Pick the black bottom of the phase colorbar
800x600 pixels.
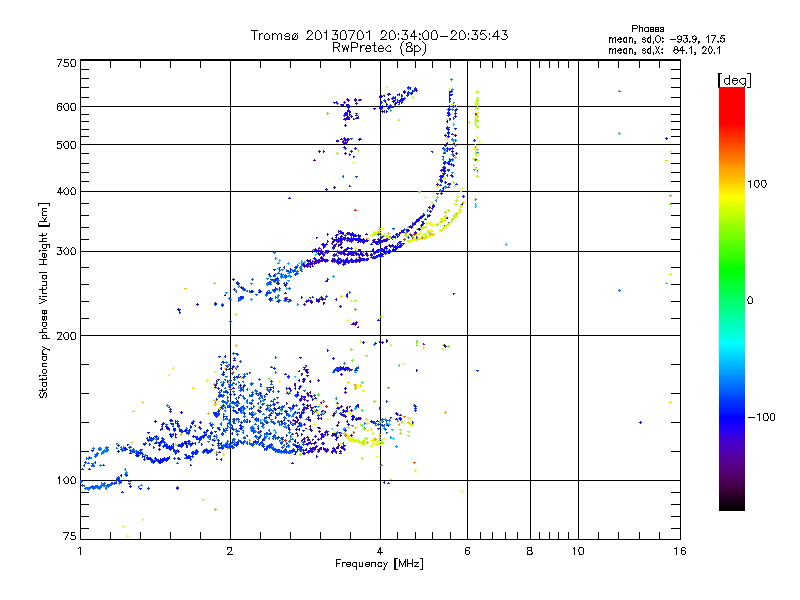732,505
